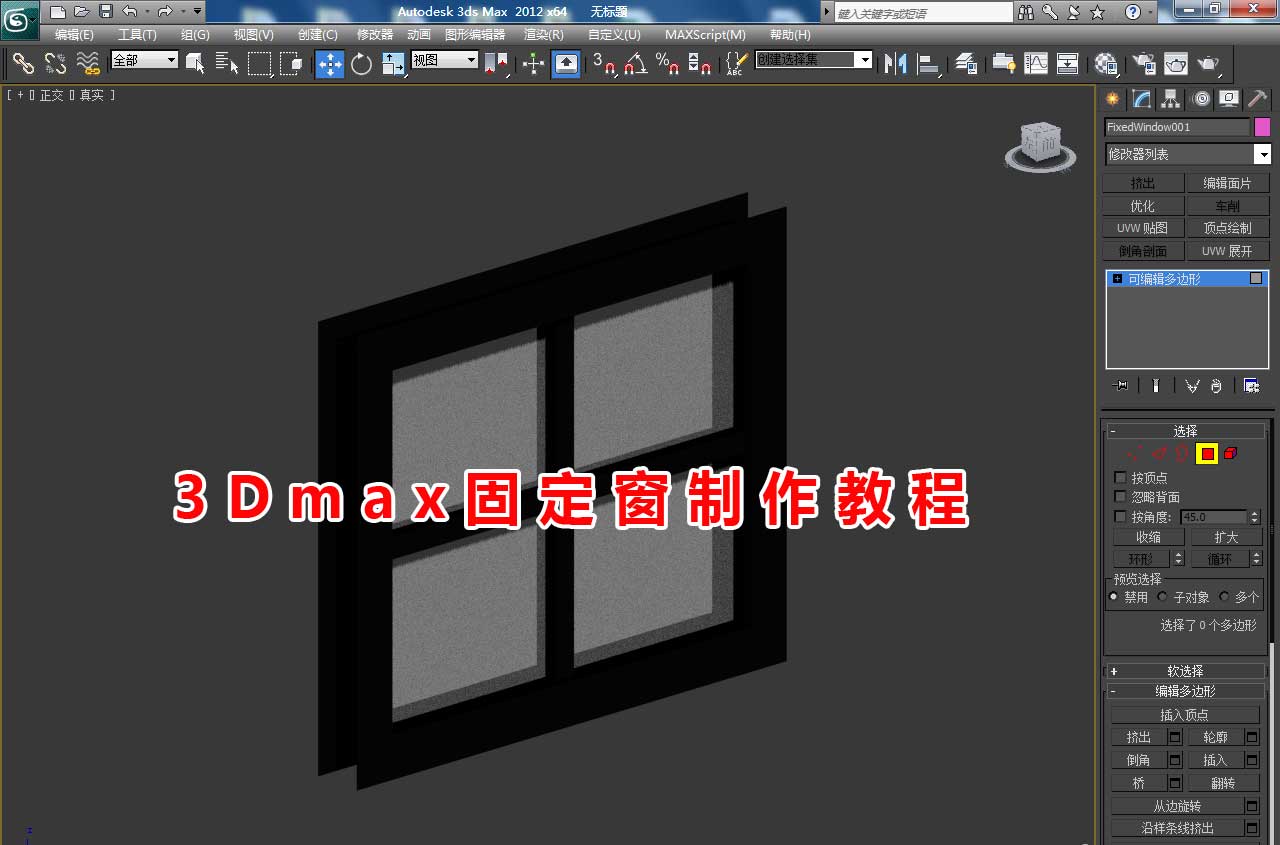This screenshot has height=845, width=1280.
Task: Choose the rectangular selection region tool
Action: pyautogui.click(x=260, y=63)
